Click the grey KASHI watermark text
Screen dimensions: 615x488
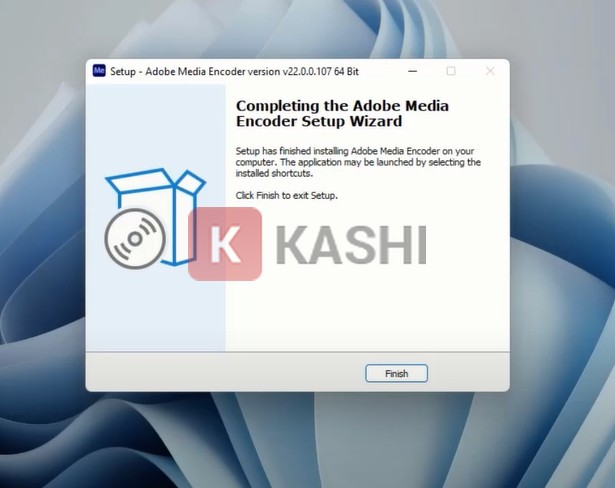click(351, 244)
